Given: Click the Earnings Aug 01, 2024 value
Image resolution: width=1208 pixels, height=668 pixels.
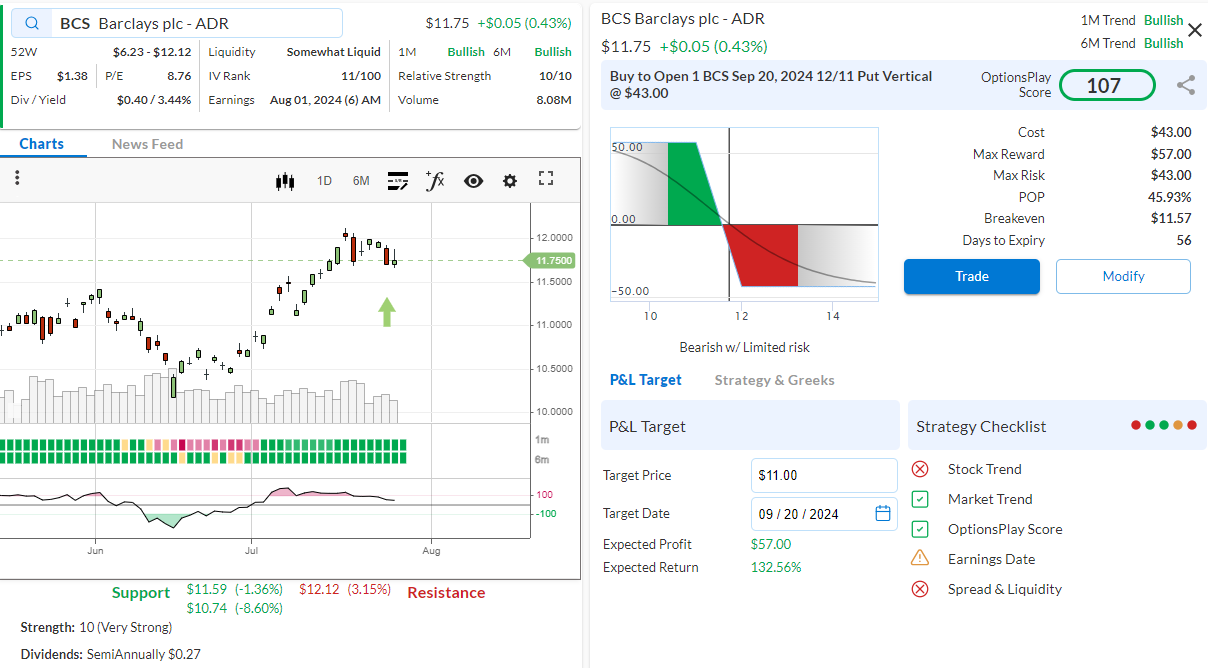Looking at the screenshot, I should (325, 100).
